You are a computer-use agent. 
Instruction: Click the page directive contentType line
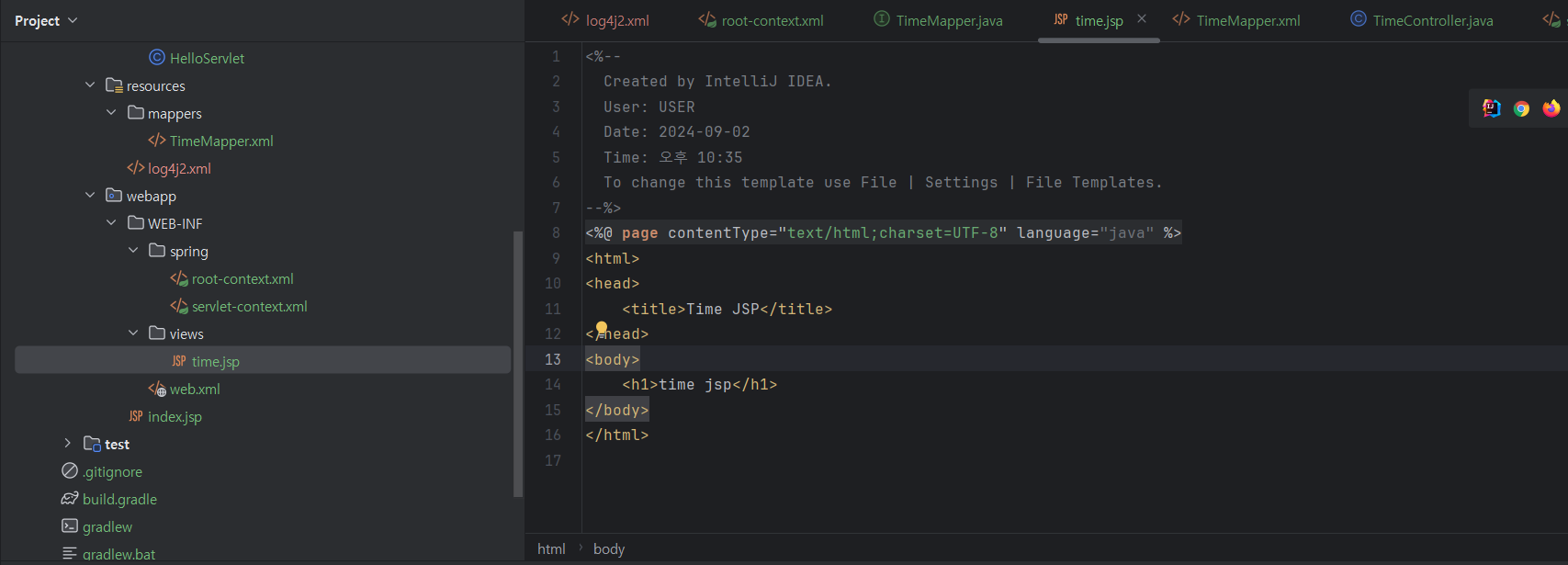point(883,233)
